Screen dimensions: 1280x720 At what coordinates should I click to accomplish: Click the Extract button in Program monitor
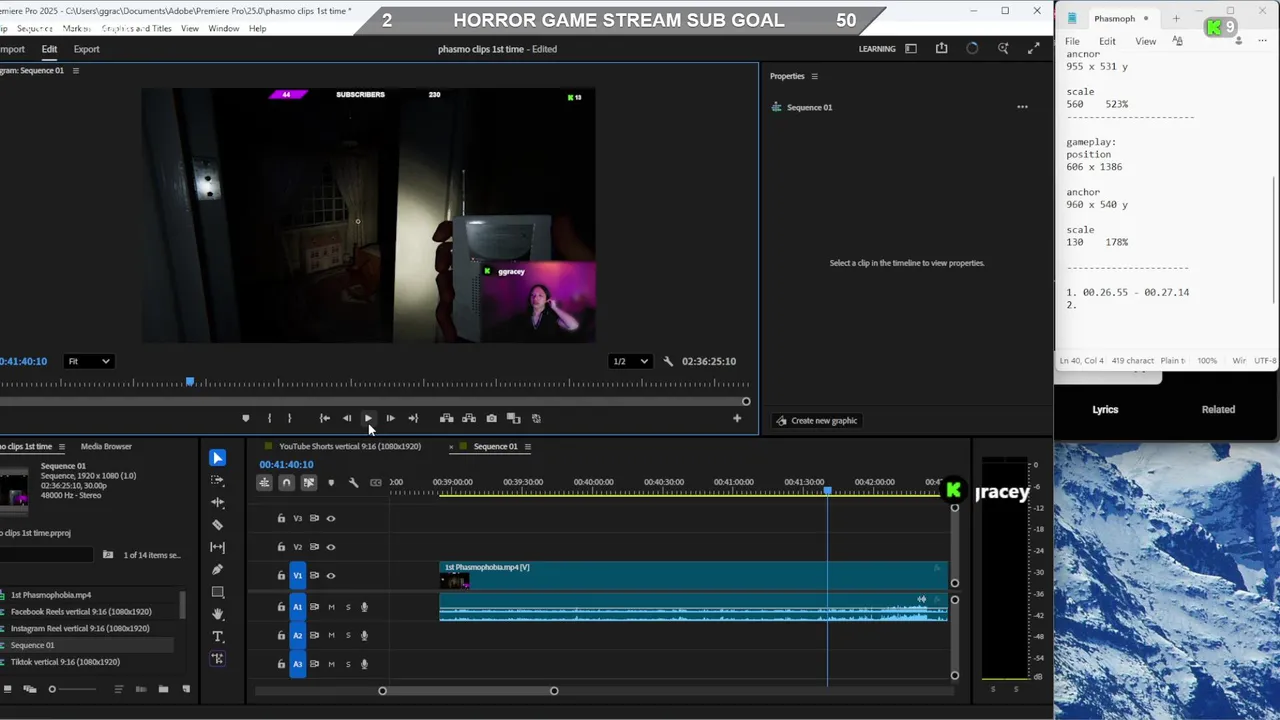pos(469,418)
